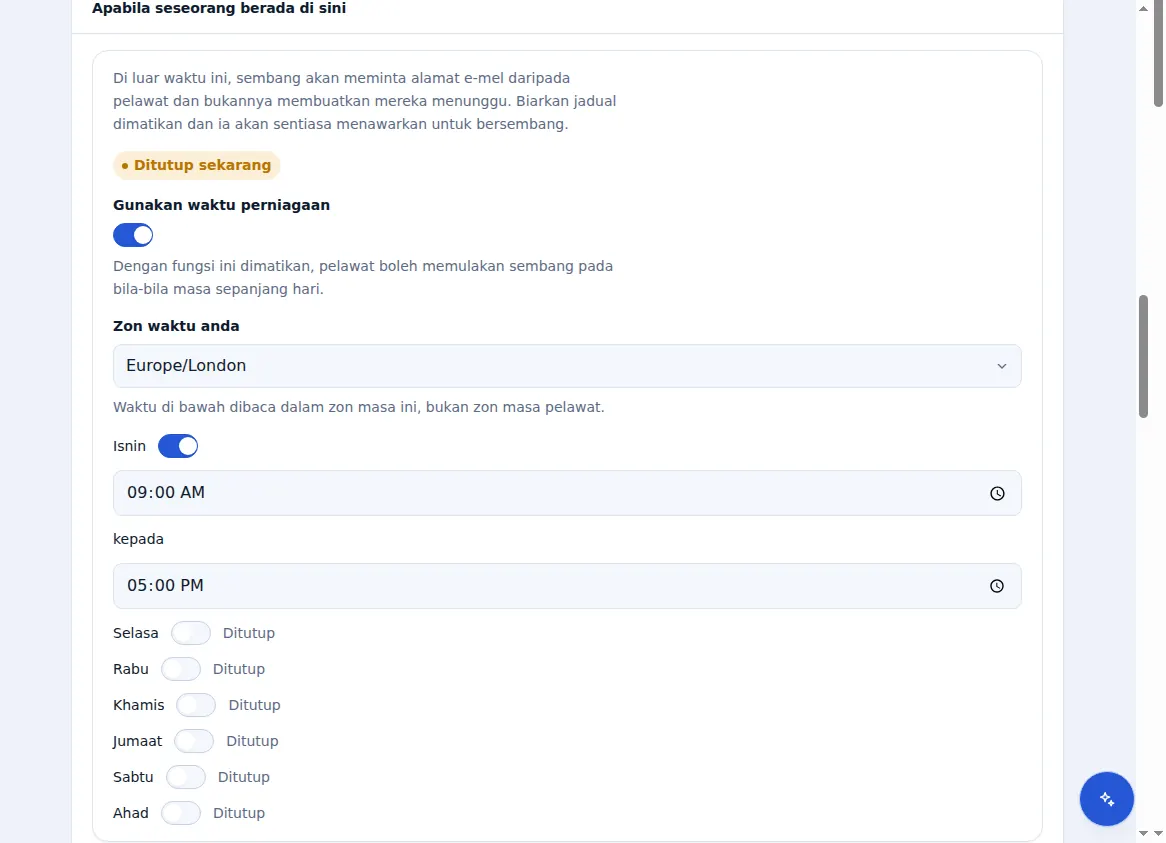Turn on the Ahad toggle
Image resolution: width=1166 pixels, height=843 pixels.
point(181,813)
